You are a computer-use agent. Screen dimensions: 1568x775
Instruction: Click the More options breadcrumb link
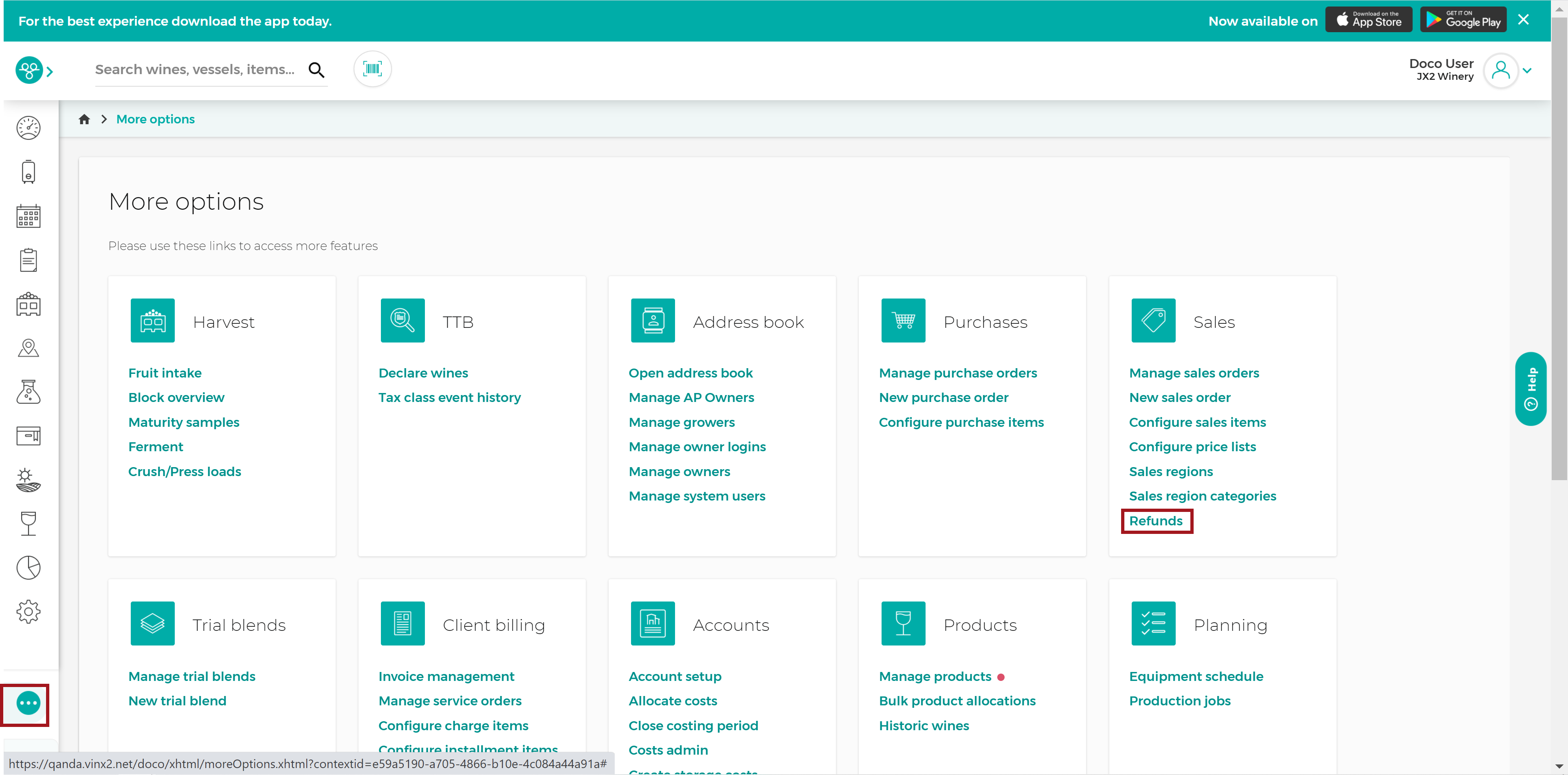(155, 119)
